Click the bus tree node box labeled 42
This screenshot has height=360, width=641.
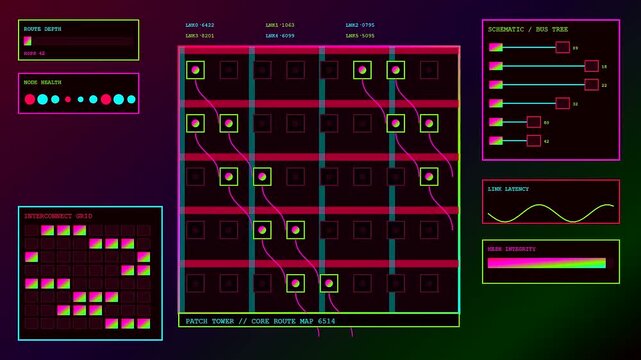pos(533,141)
